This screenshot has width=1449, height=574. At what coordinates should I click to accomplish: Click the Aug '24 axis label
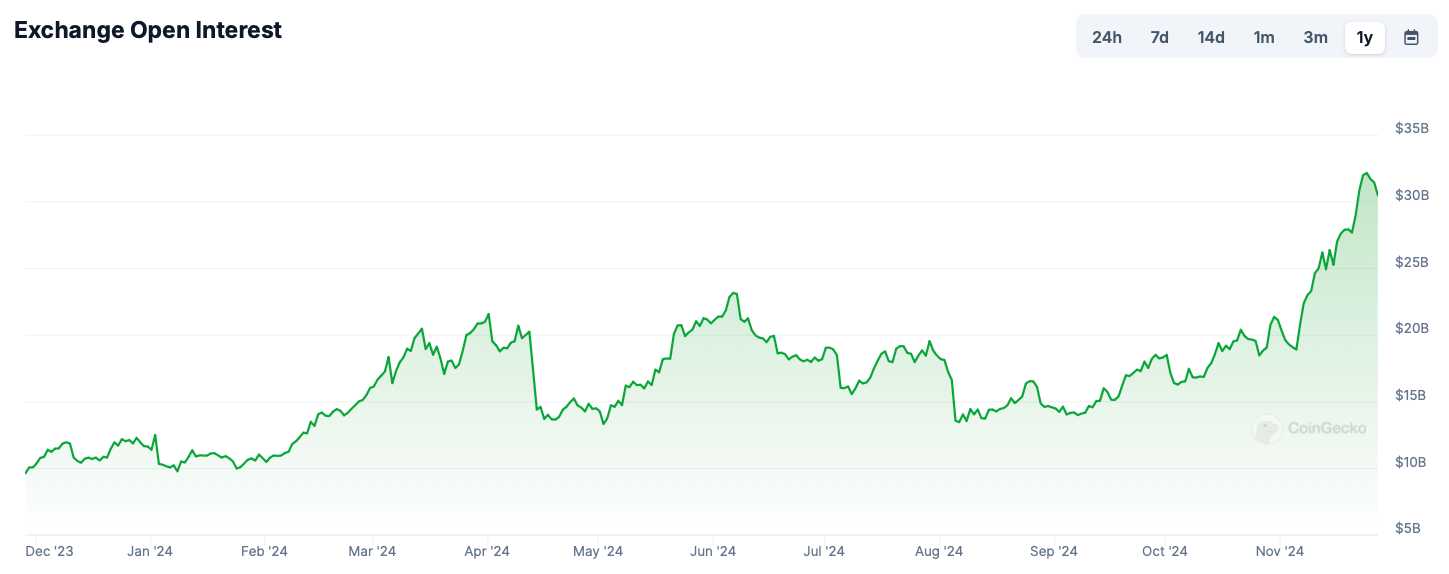939,551
